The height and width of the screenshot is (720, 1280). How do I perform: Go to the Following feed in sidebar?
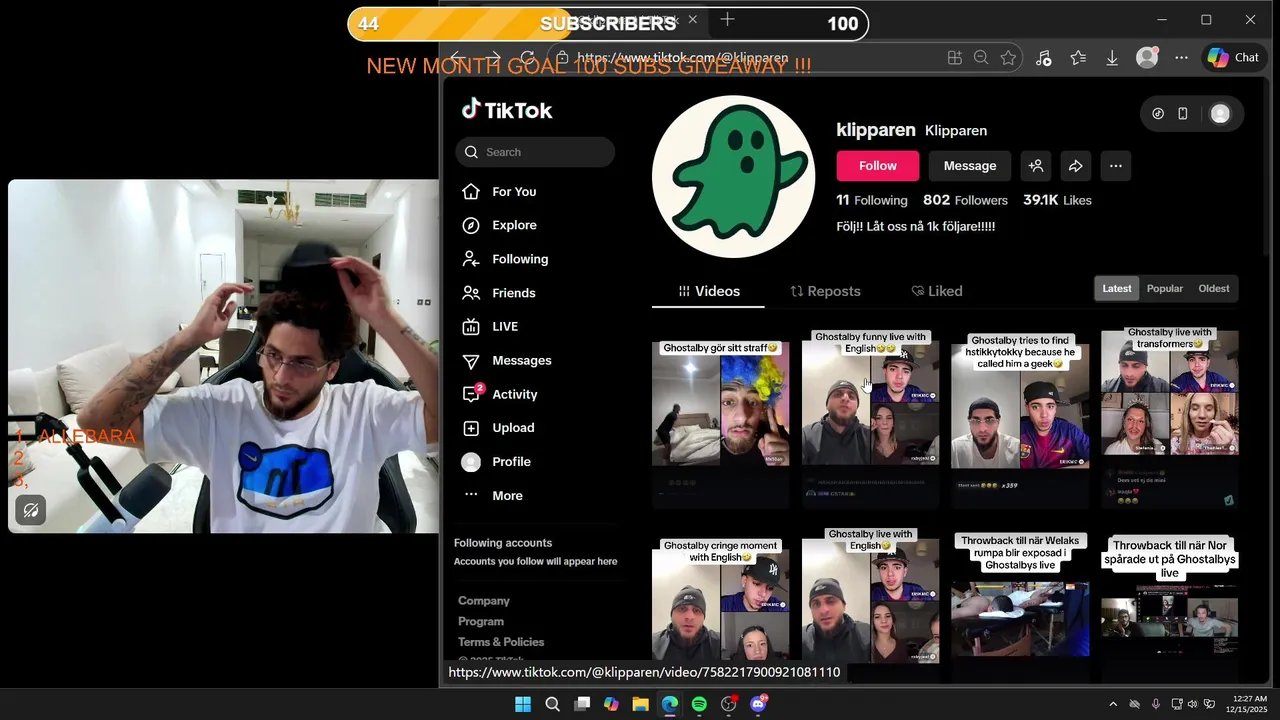505,259
